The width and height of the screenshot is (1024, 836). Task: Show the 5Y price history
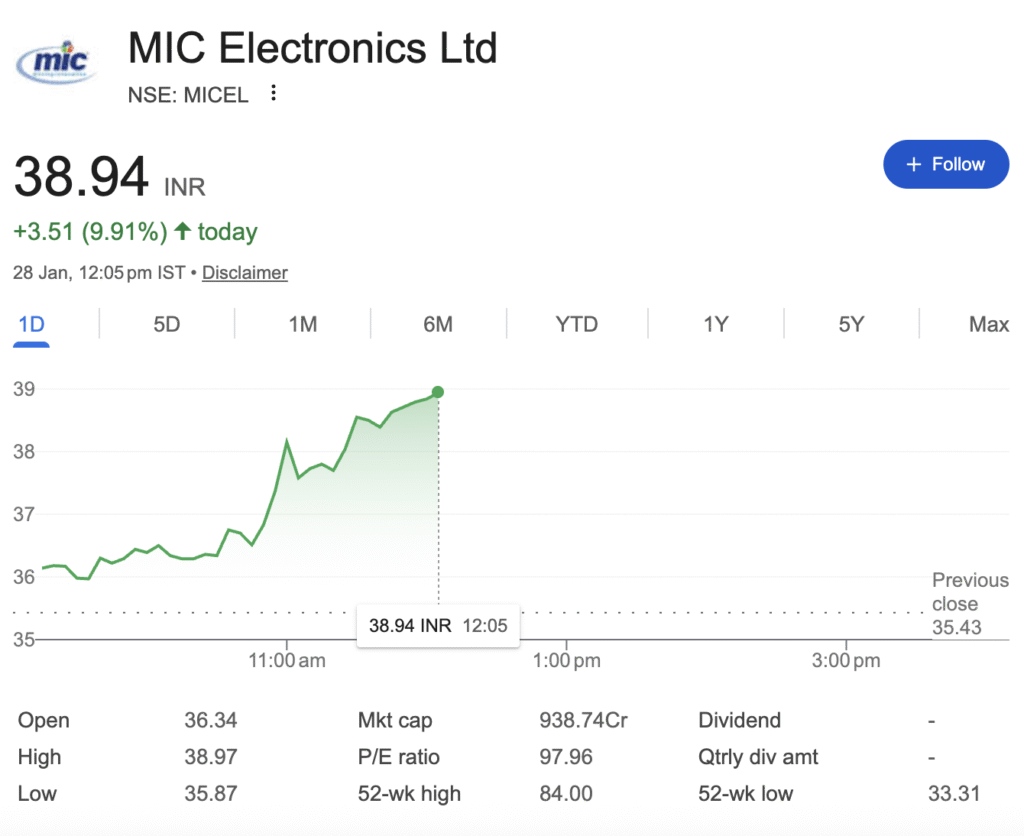(851, 324)
